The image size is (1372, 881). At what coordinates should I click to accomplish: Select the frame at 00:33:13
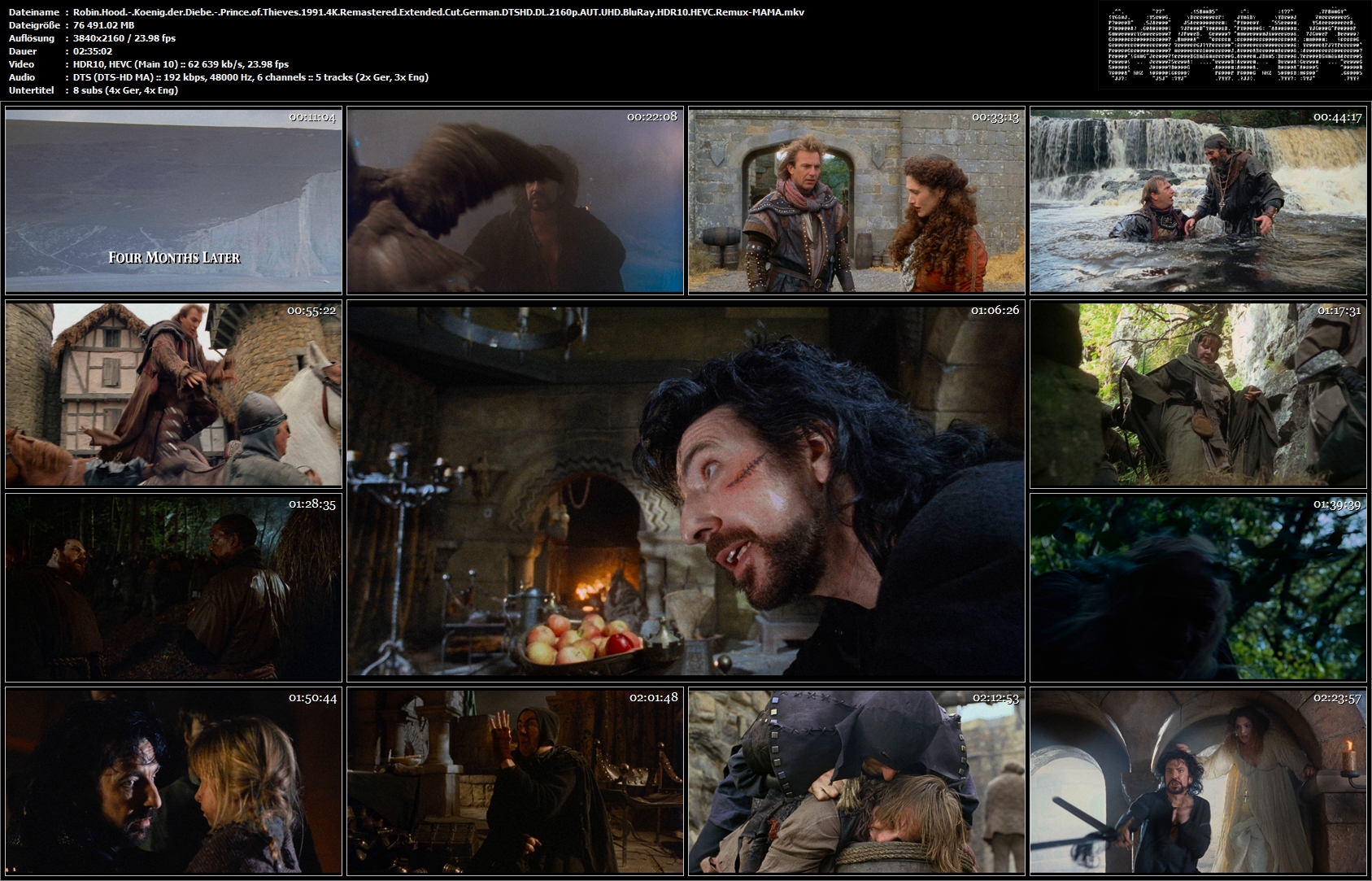pyautogui.click(x=856, y=200)
